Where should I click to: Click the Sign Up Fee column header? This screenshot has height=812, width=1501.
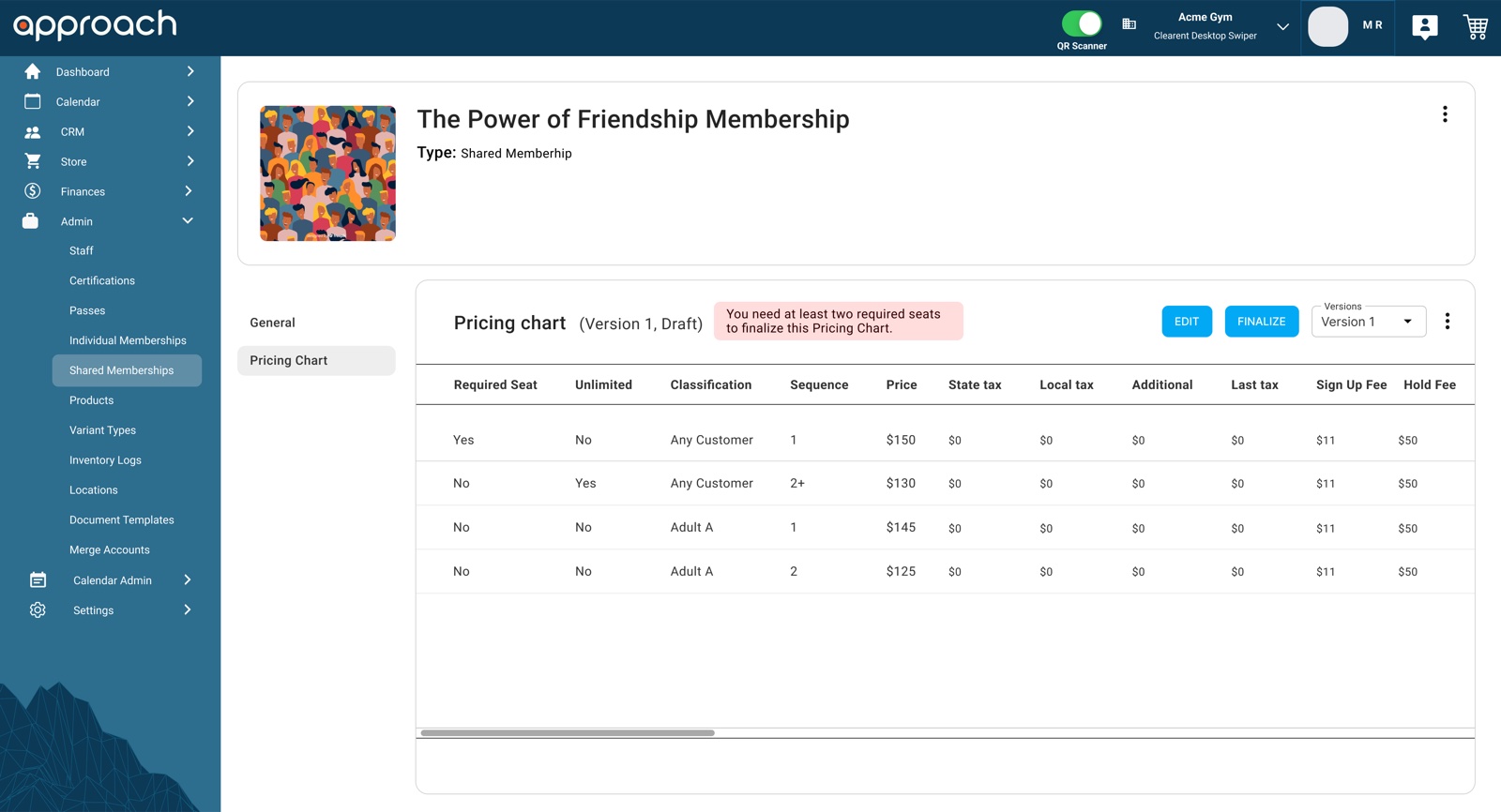point(1351,385)
